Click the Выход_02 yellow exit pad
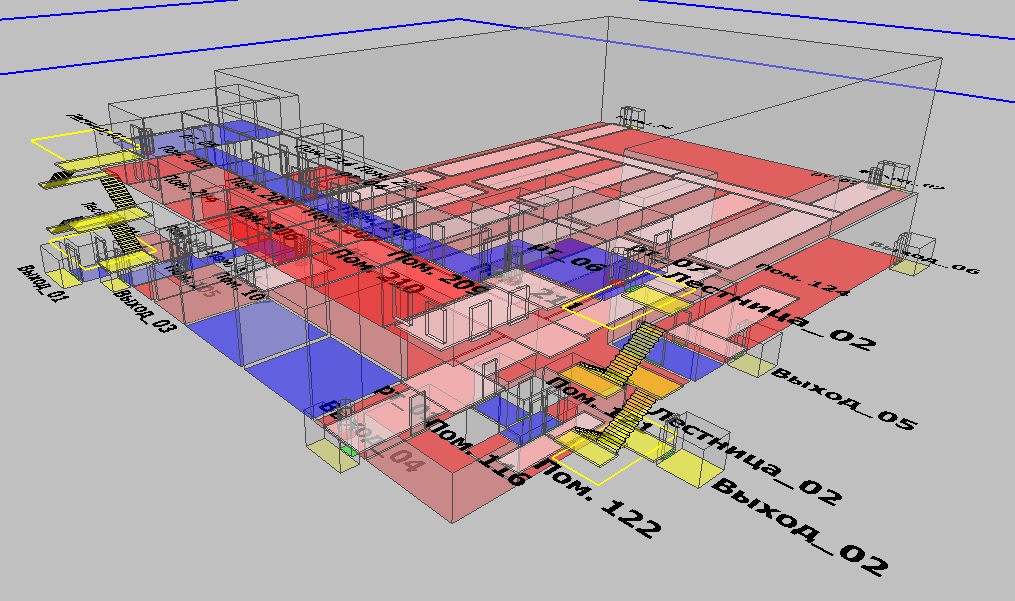 click(691, 468)
